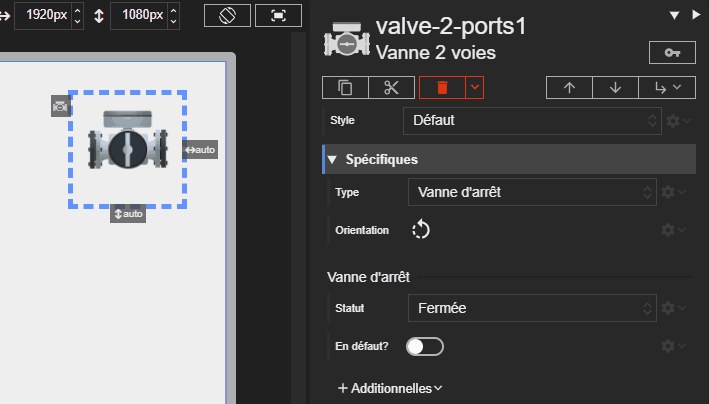Rotate valve using Orientation icon
This screenshot has height=404, width=709.
tap(421, 230)
